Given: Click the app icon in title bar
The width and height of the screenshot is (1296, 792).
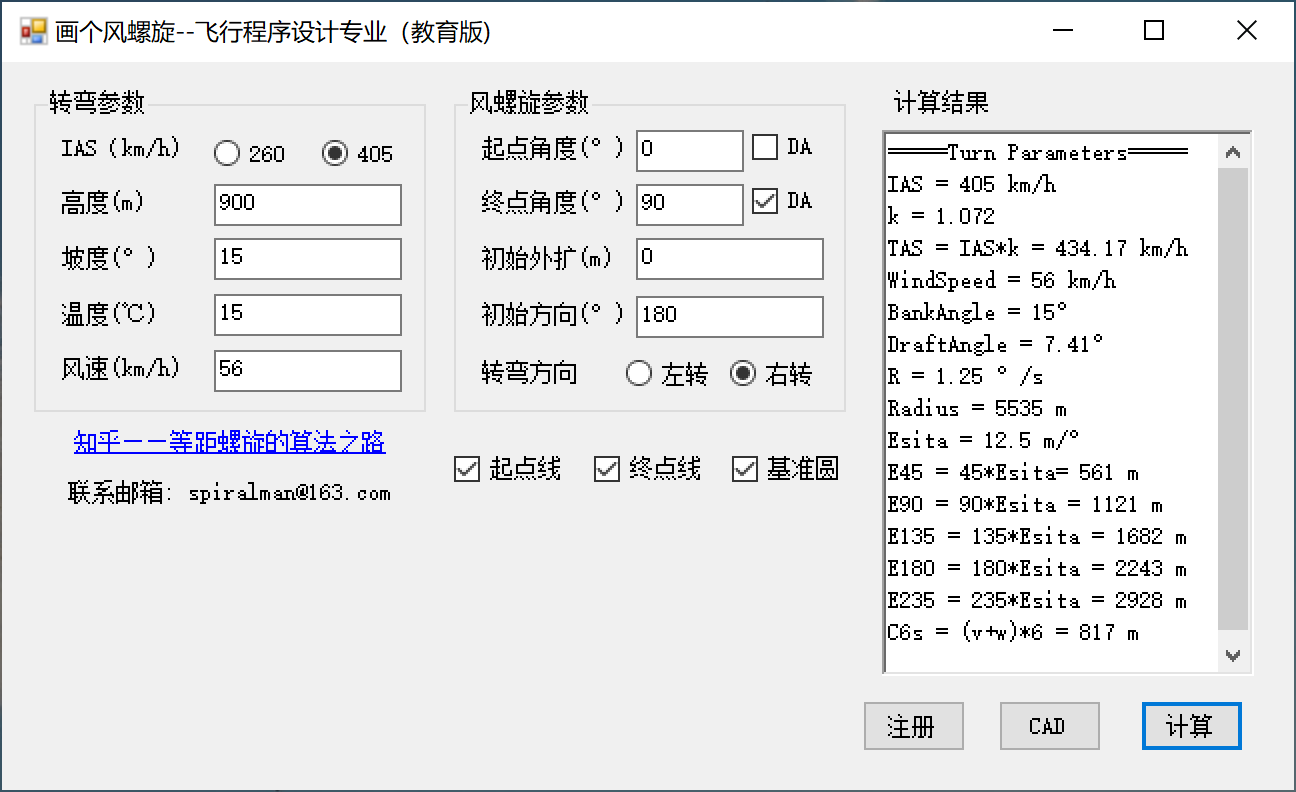Looking at the screenshot, I should coord(33,31).
